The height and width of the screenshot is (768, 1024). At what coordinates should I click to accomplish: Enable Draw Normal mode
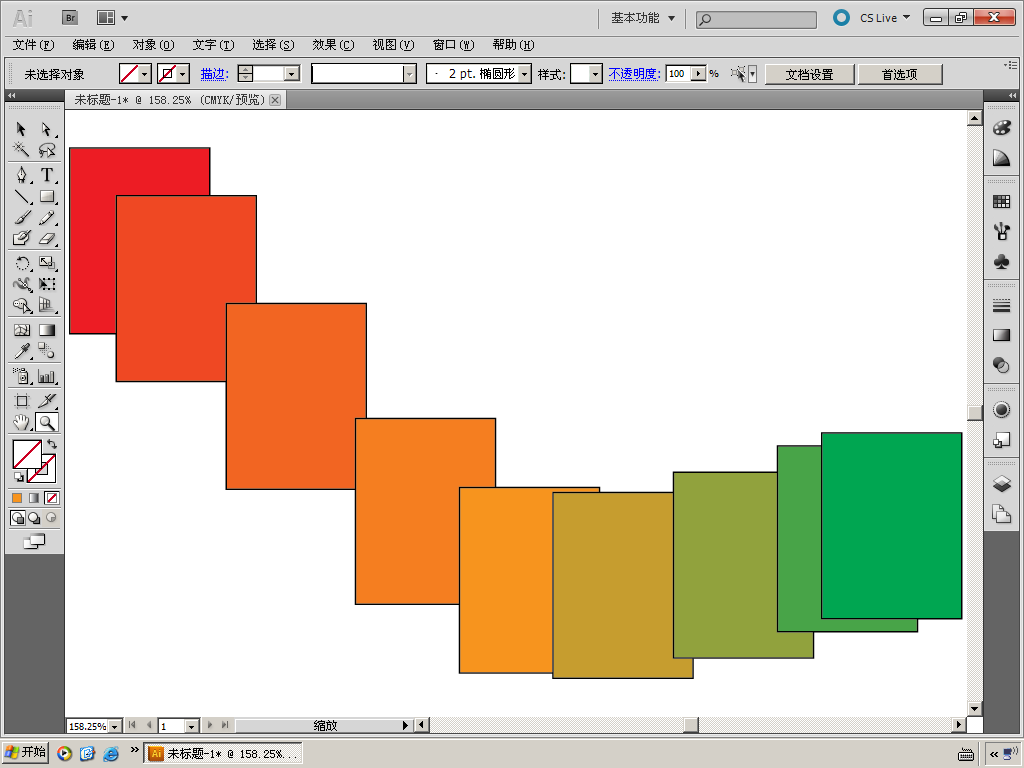point(18,518)
